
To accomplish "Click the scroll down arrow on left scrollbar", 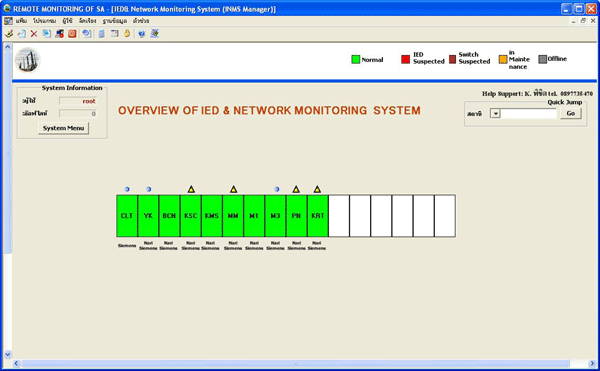I will pyautogui.click(x=8, y=354).
